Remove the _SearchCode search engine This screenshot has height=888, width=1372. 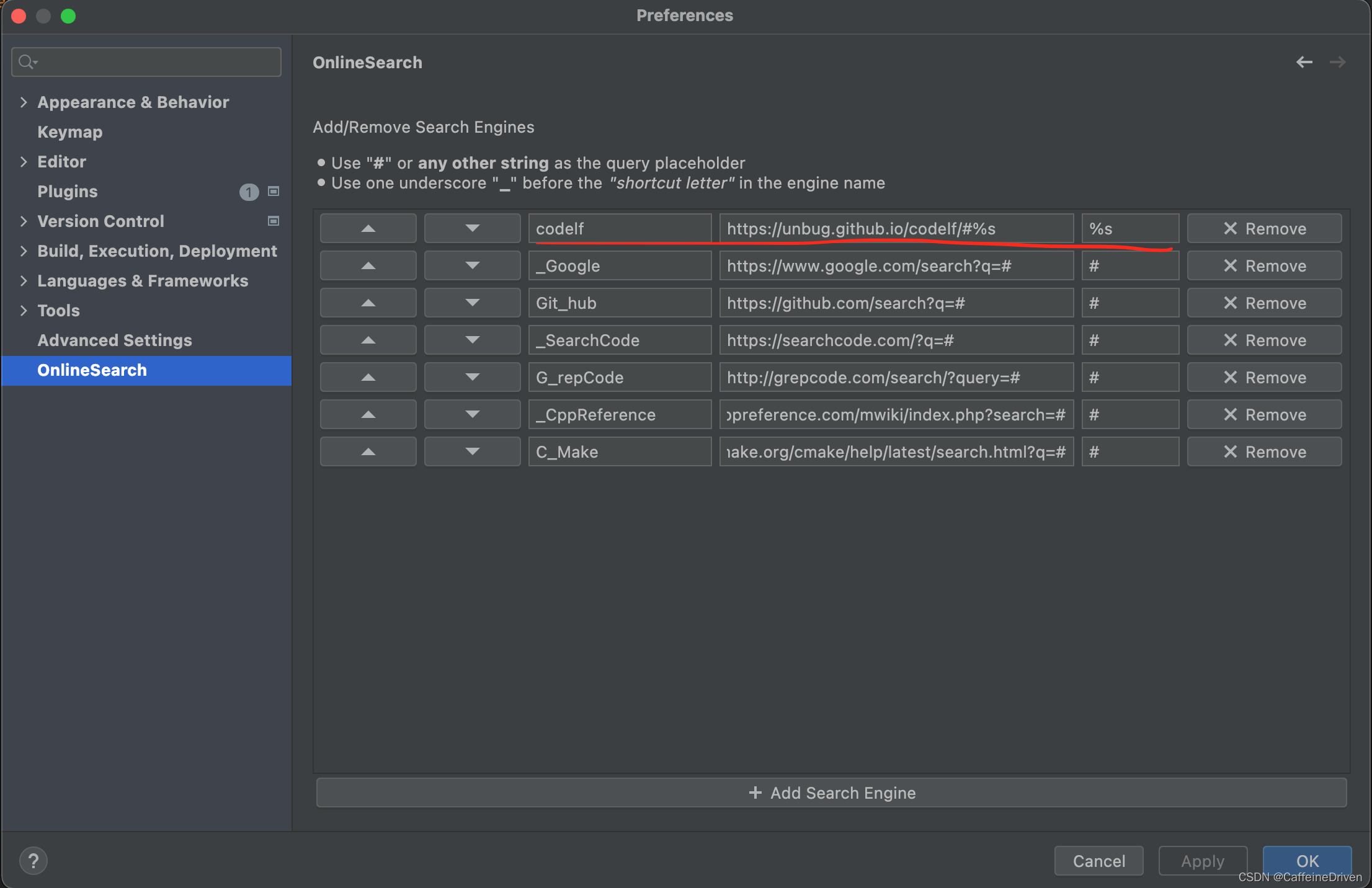coord(1264,340)
